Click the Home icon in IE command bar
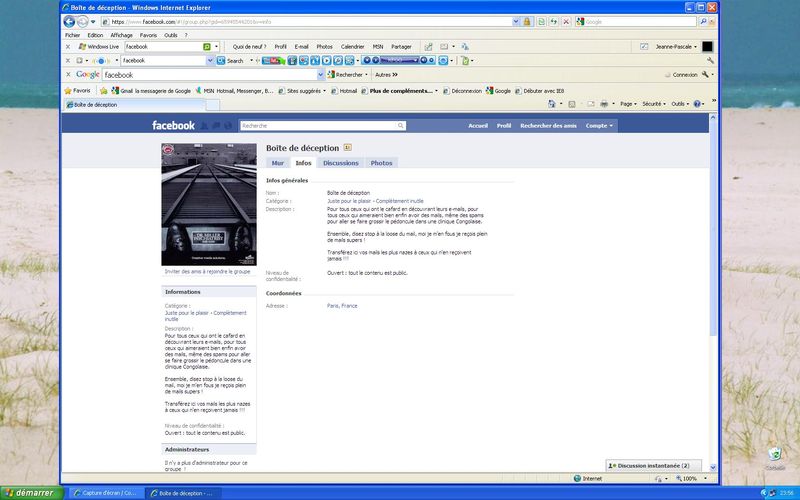The image size is (800, 500). [x=552, y=104]
